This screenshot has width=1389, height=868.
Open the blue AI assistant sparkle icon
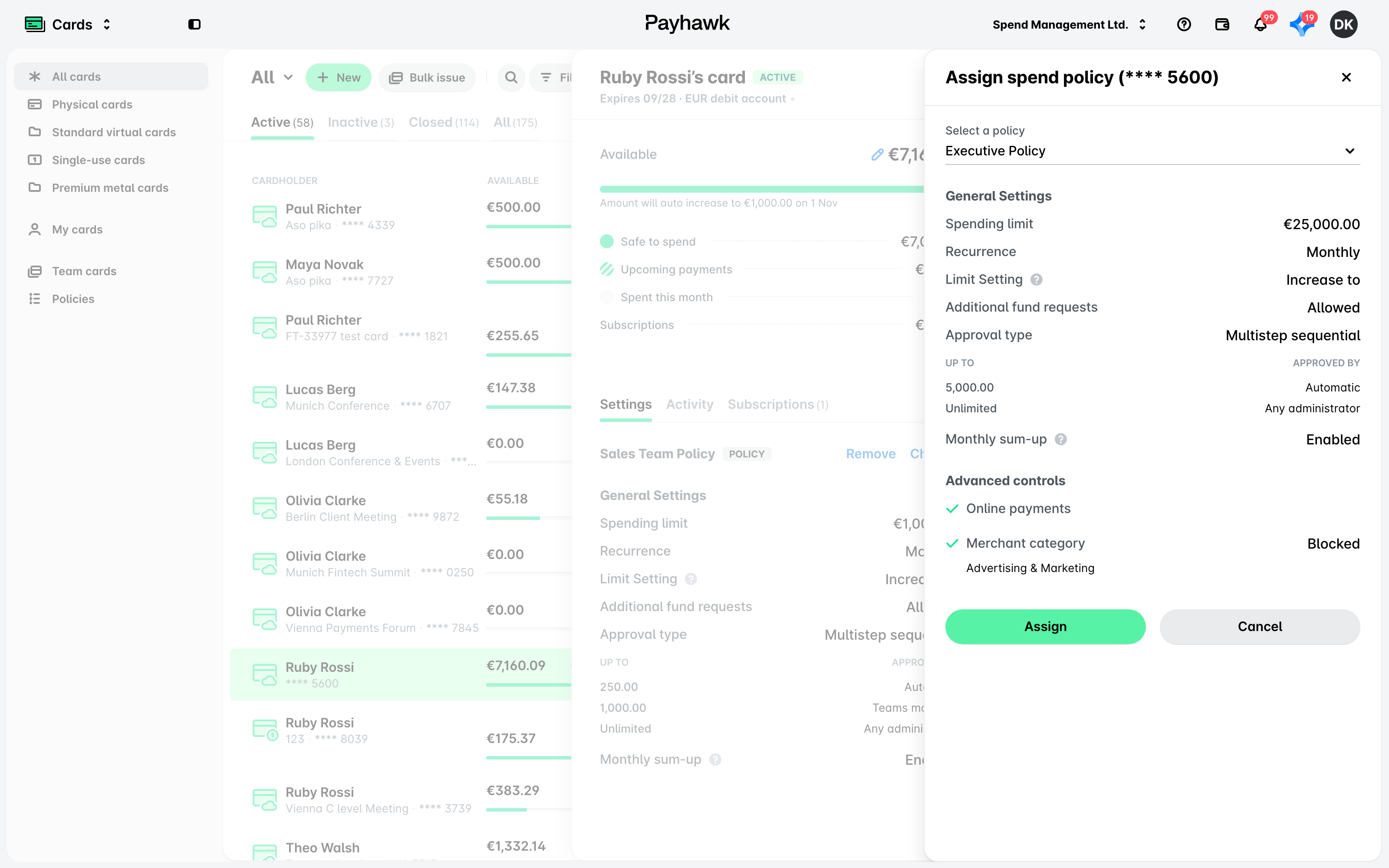point(1301,25)
